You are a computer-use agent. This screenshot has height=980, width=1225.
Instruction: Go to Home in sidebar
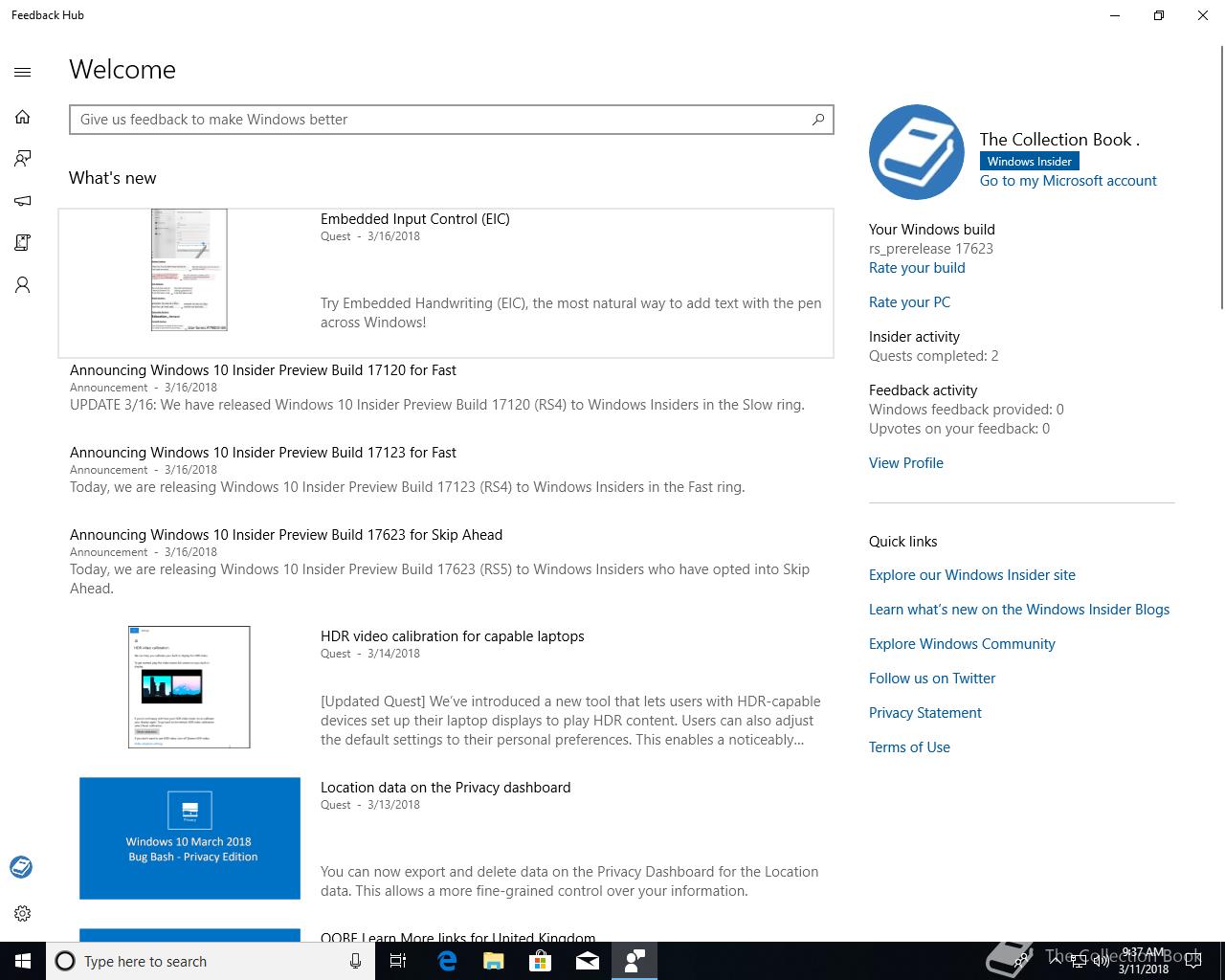coord(23,117)
